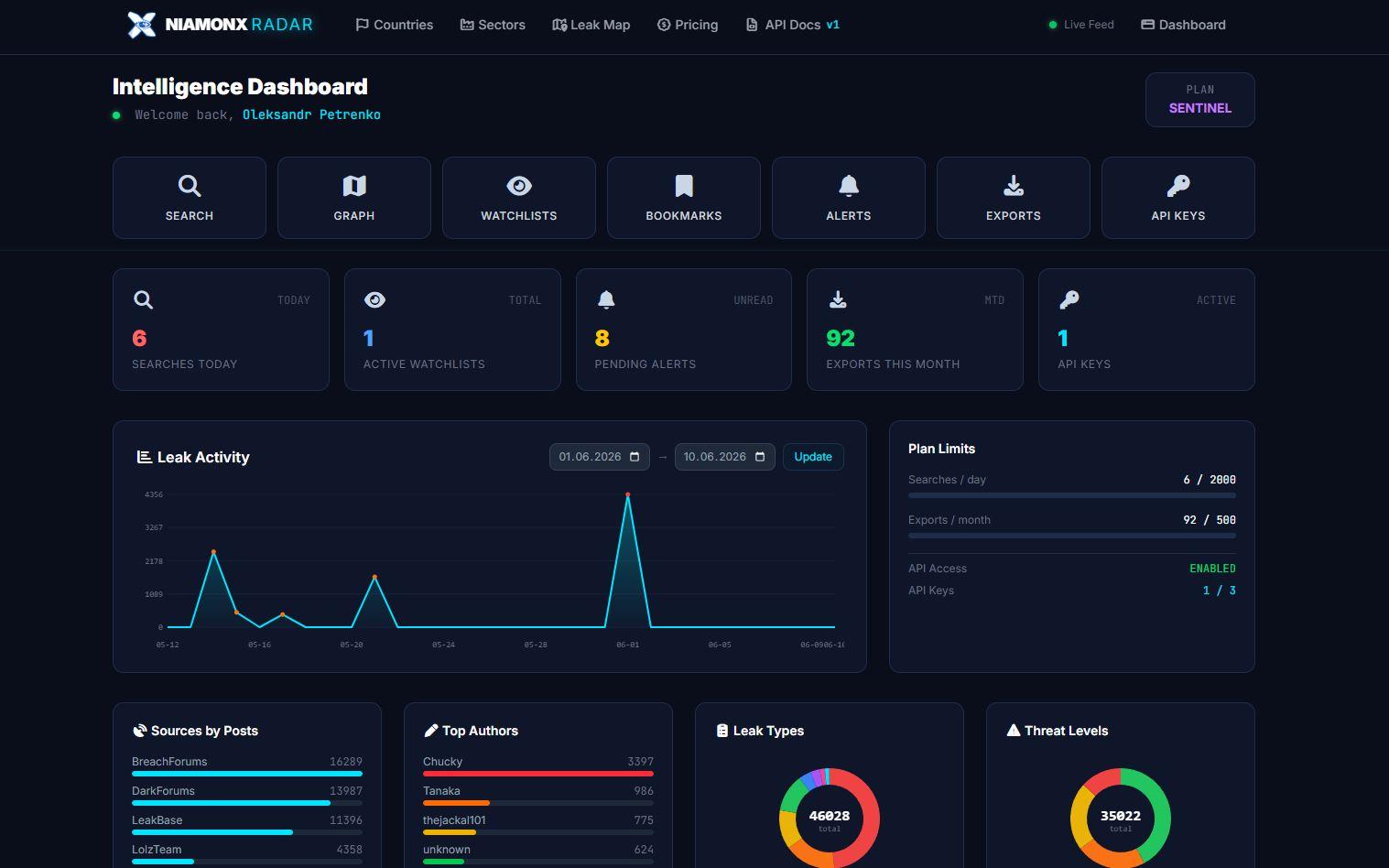Go to Sectors in the navigation
This screenshot has height=868, width=1389.
click(493, 25)
